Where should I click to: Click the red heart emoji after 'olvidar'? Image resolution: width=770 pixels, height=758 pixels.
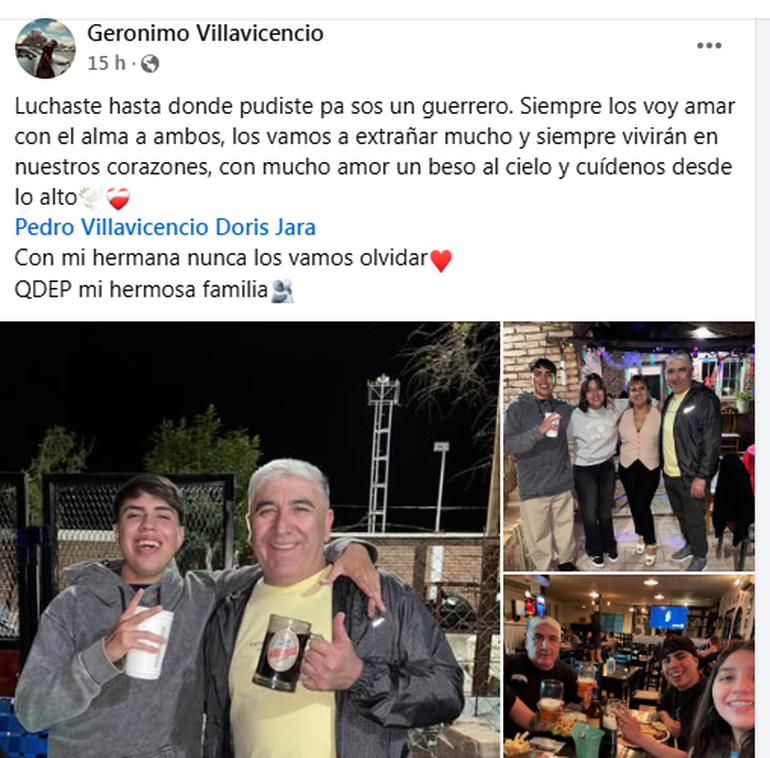[x=441, y=260]
